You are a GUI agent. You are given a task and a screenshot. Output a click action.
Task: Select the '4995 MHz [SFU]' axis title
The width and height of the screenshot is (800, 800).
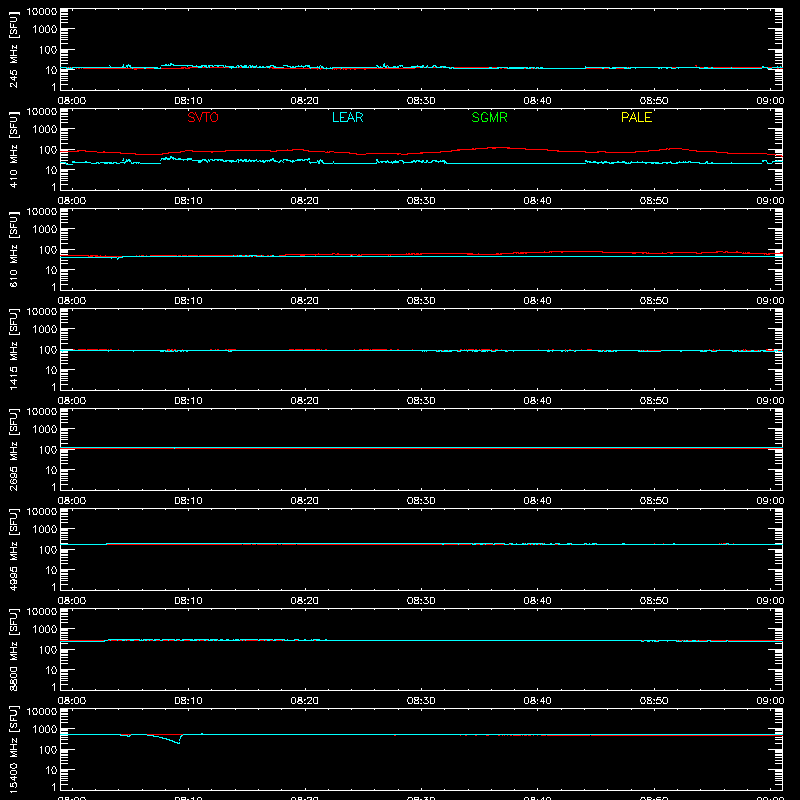click(13, 549)
